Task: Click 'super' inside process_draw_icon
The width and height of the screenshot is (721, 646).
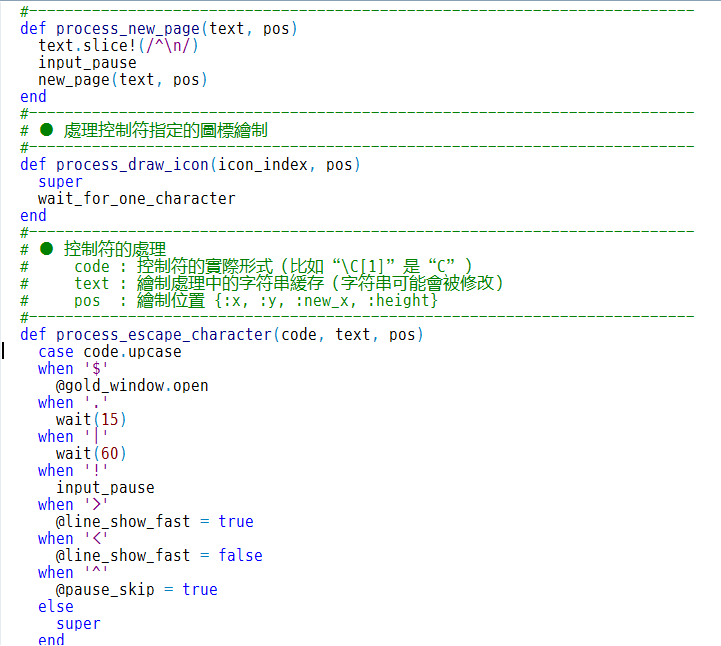Action: [x=60, y=182]
